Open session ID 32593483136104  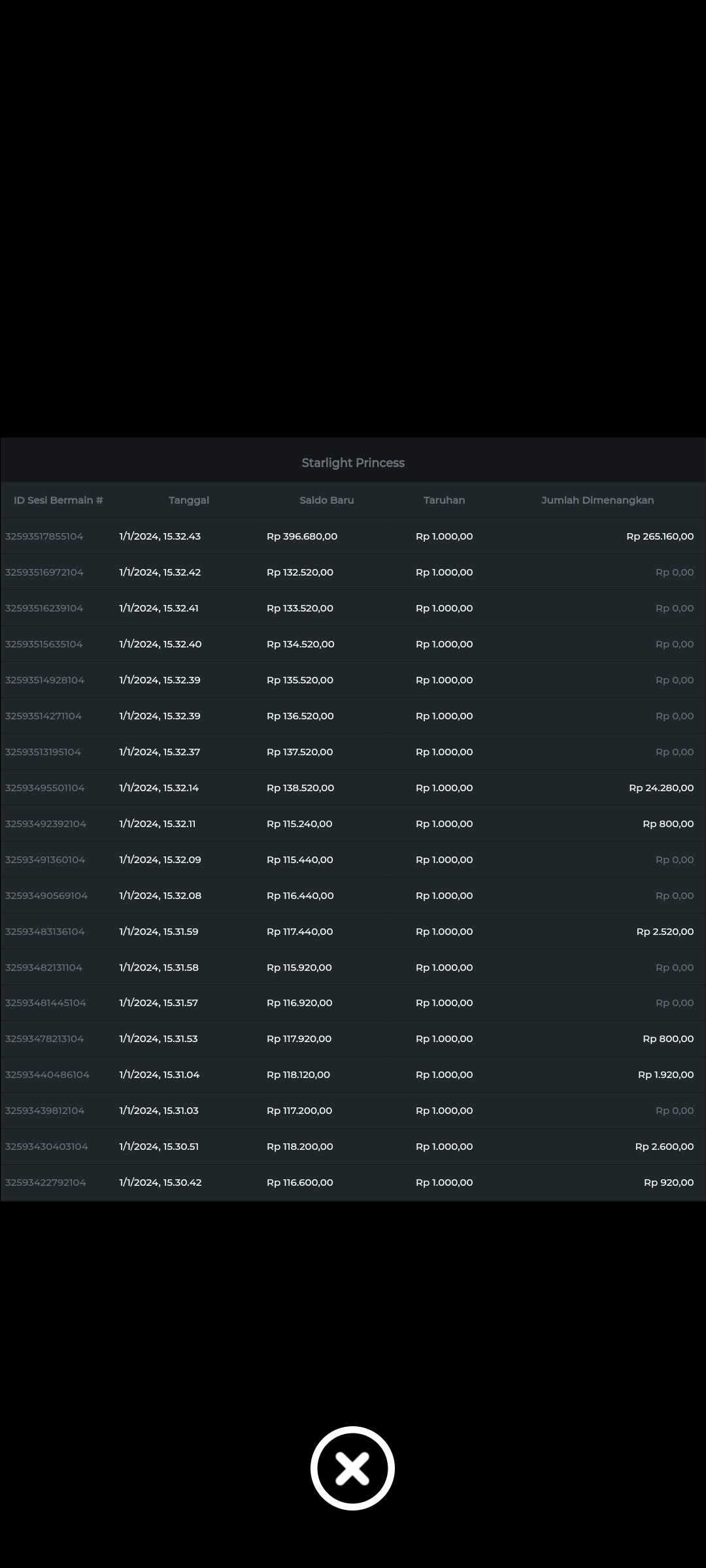[45, 932]
